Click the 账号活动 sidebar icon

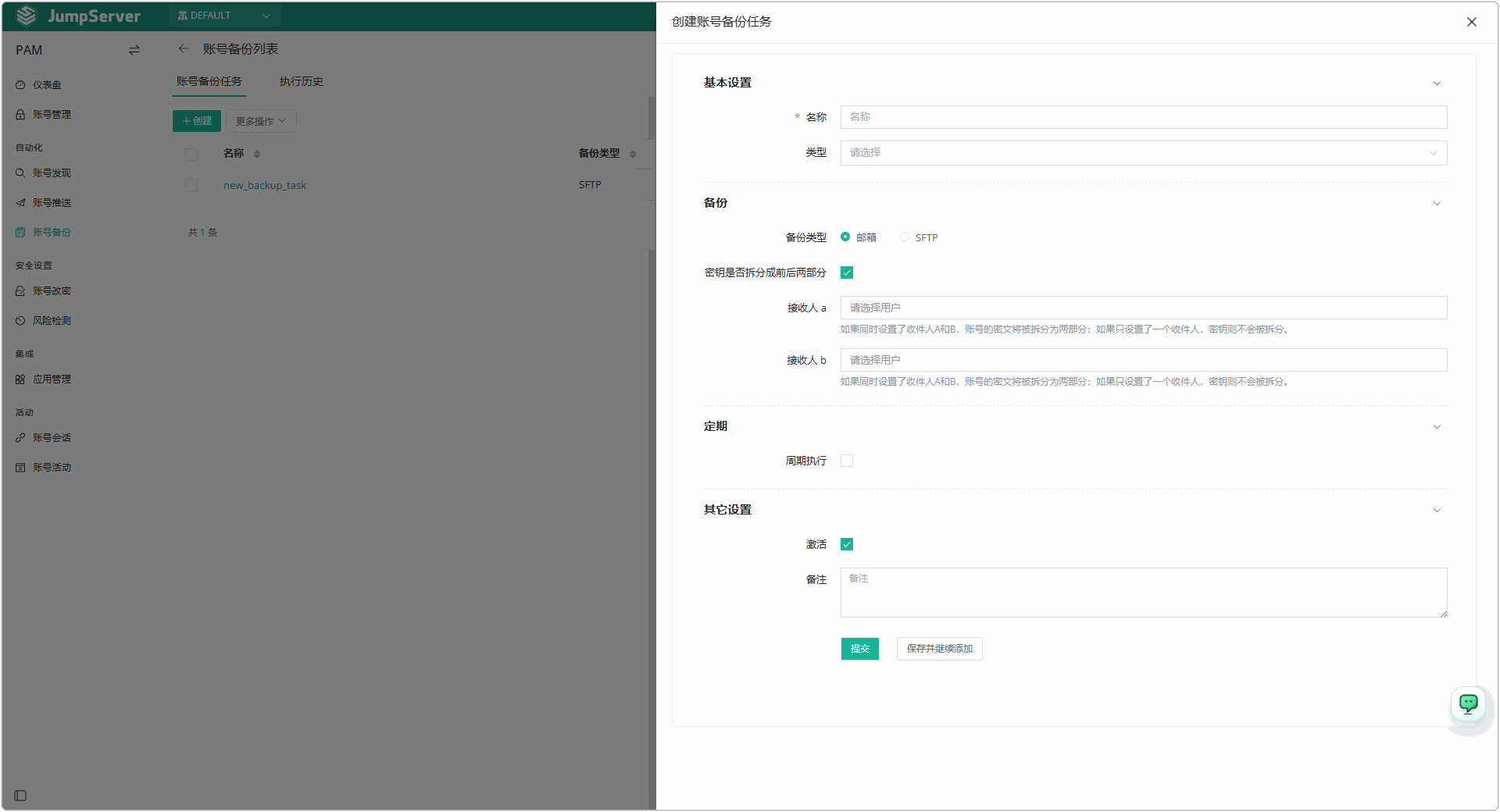point(20,468)
